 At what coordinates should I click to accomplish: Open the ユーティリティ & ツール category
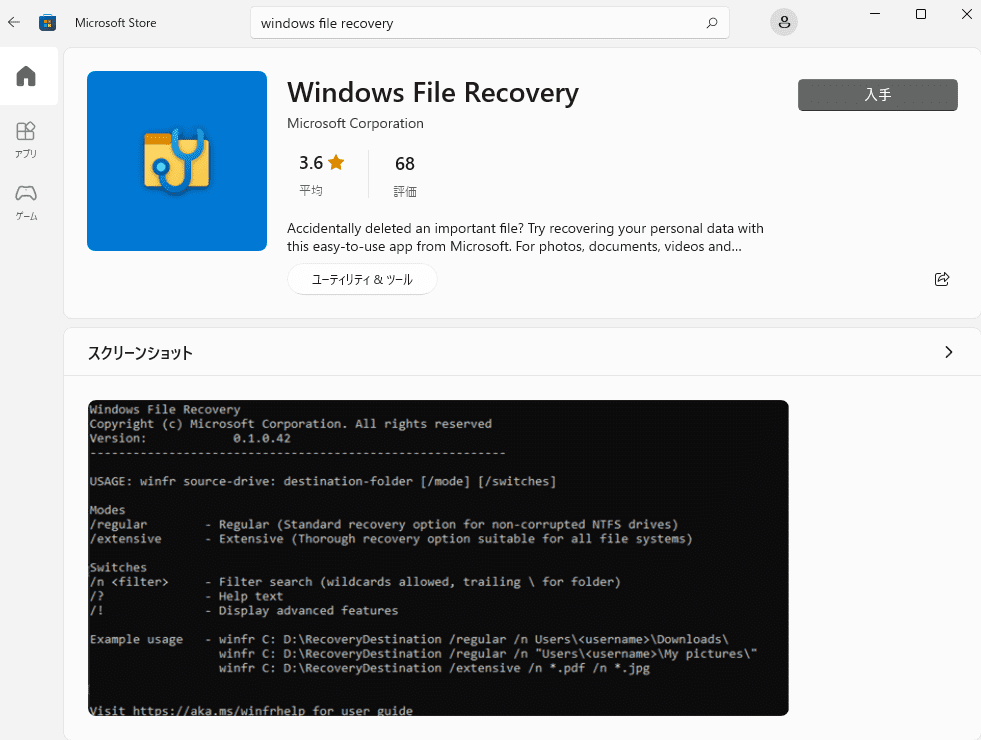tap(362, 280)
